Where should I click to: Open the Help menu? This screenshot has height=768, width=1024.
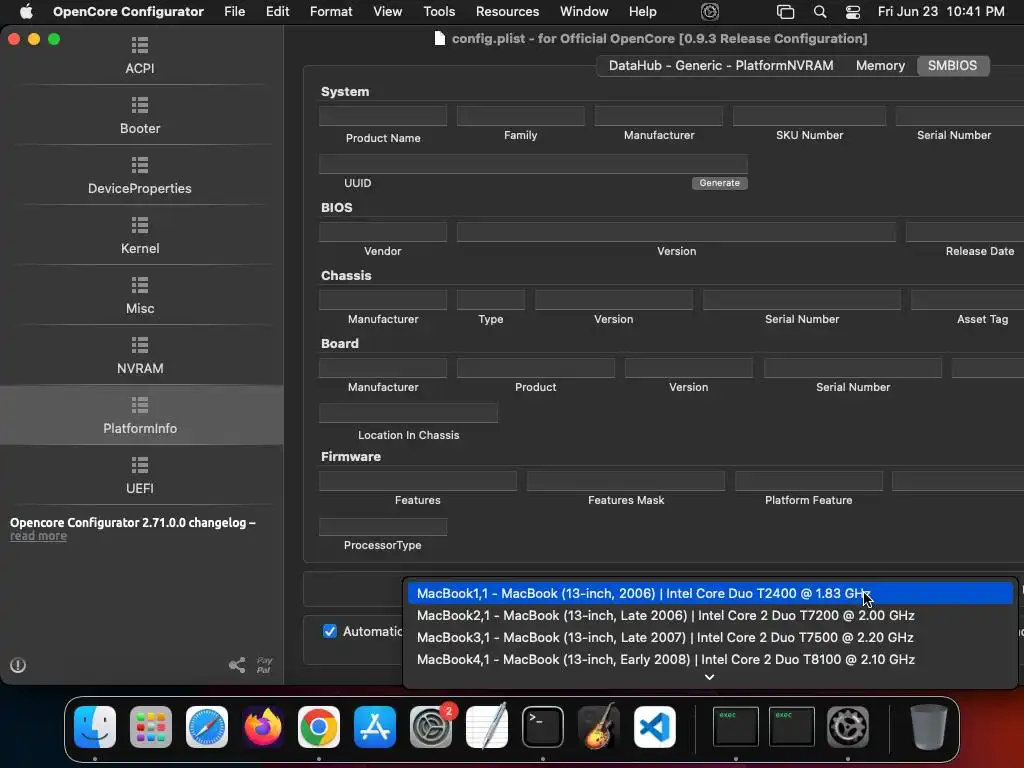click(x=643, y=12)
